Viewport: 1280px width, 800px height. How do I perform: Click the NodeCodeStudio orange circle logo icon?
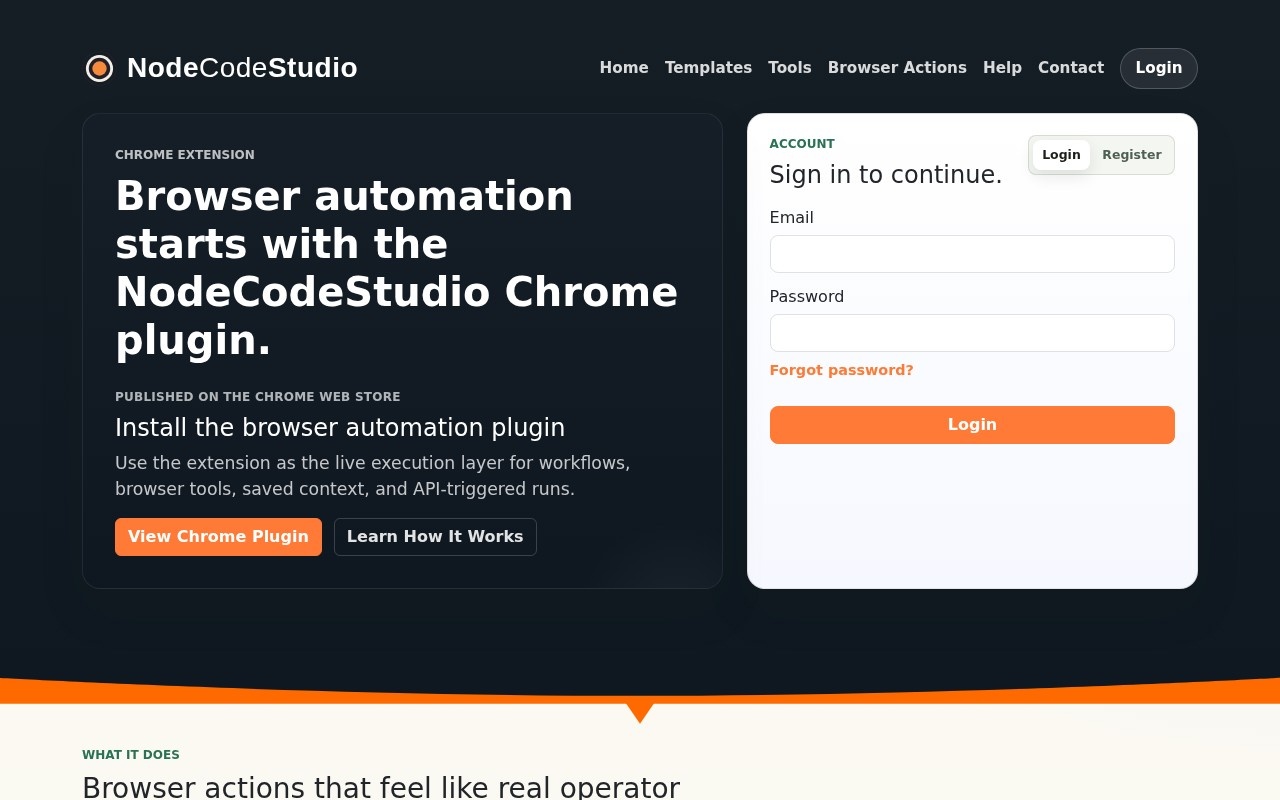click(99, 68)
